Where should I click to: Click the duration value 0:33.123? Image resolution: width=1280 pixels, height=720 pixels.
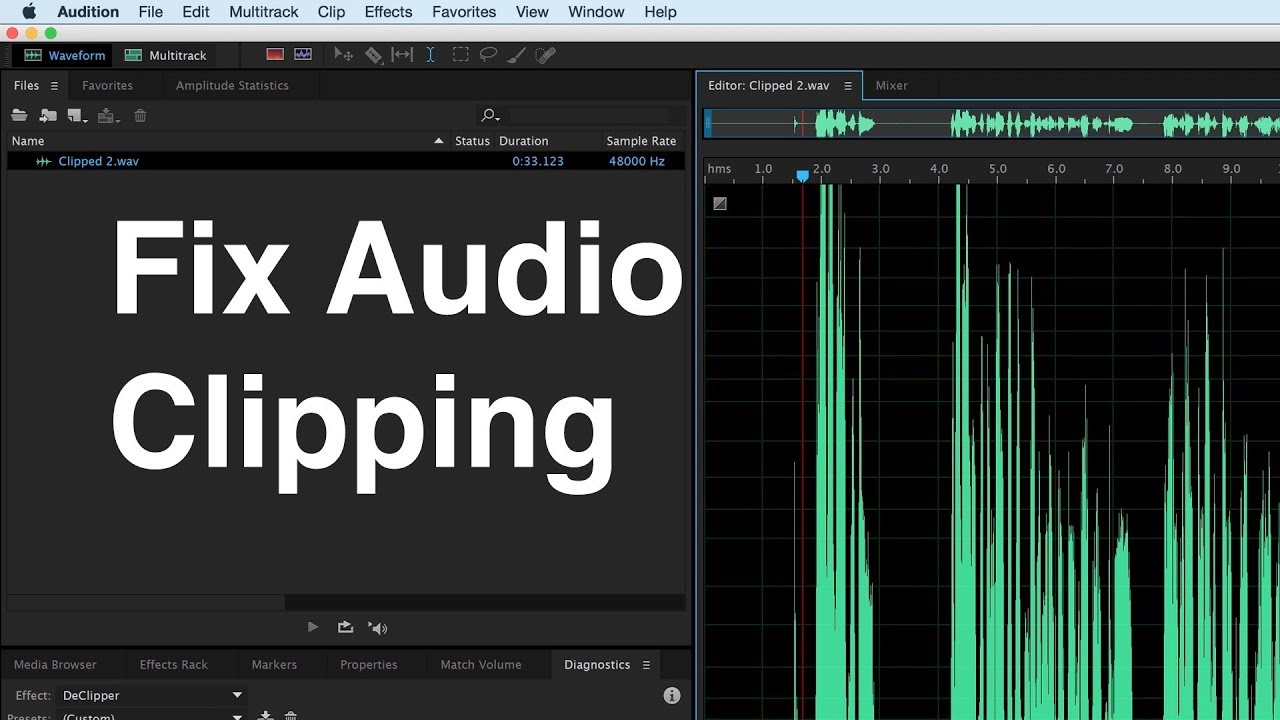(x=538, y=161)
